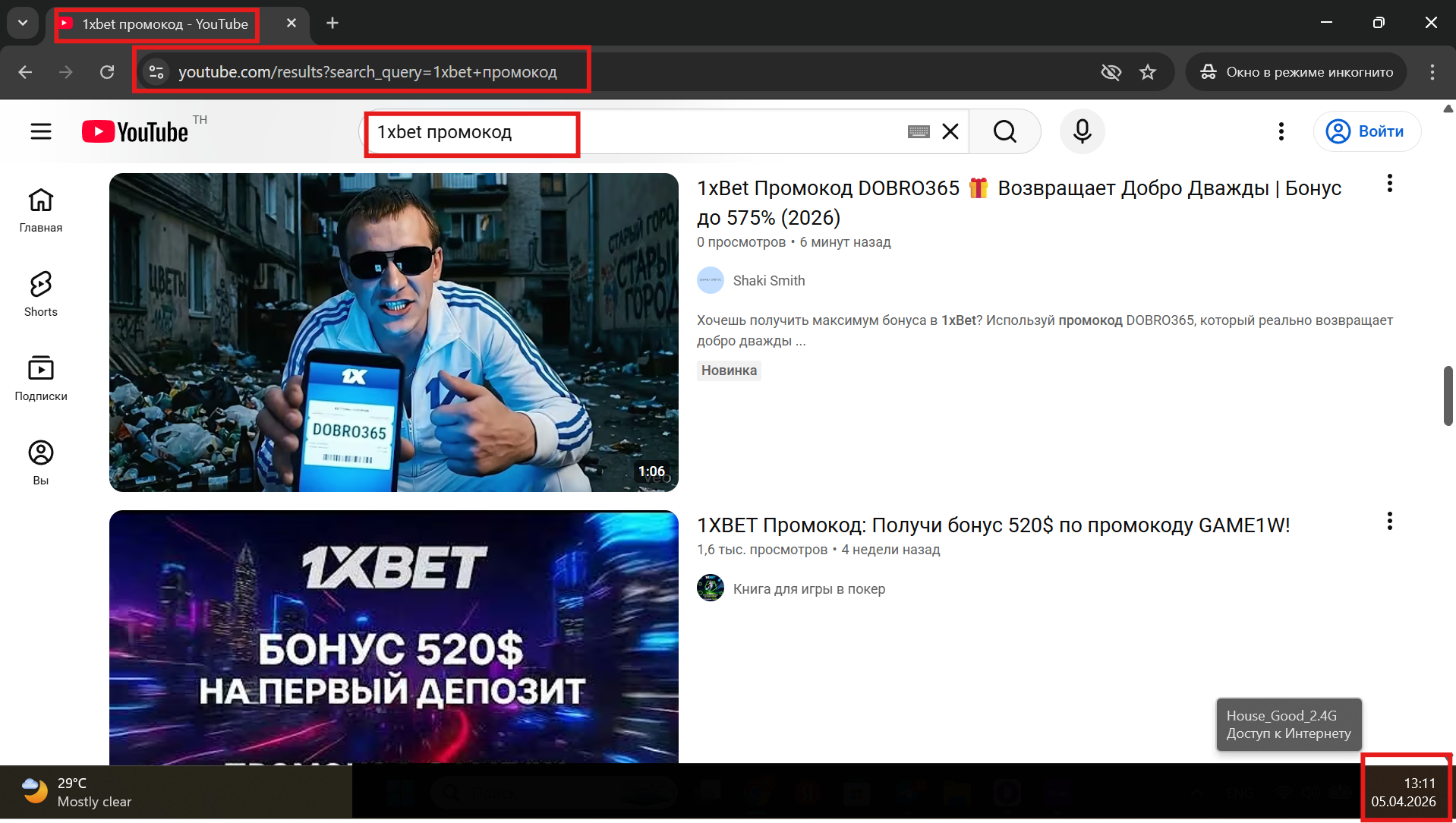Click the browser forward arrow
Screen dimensions: 1456x823
tap(66, 72)
